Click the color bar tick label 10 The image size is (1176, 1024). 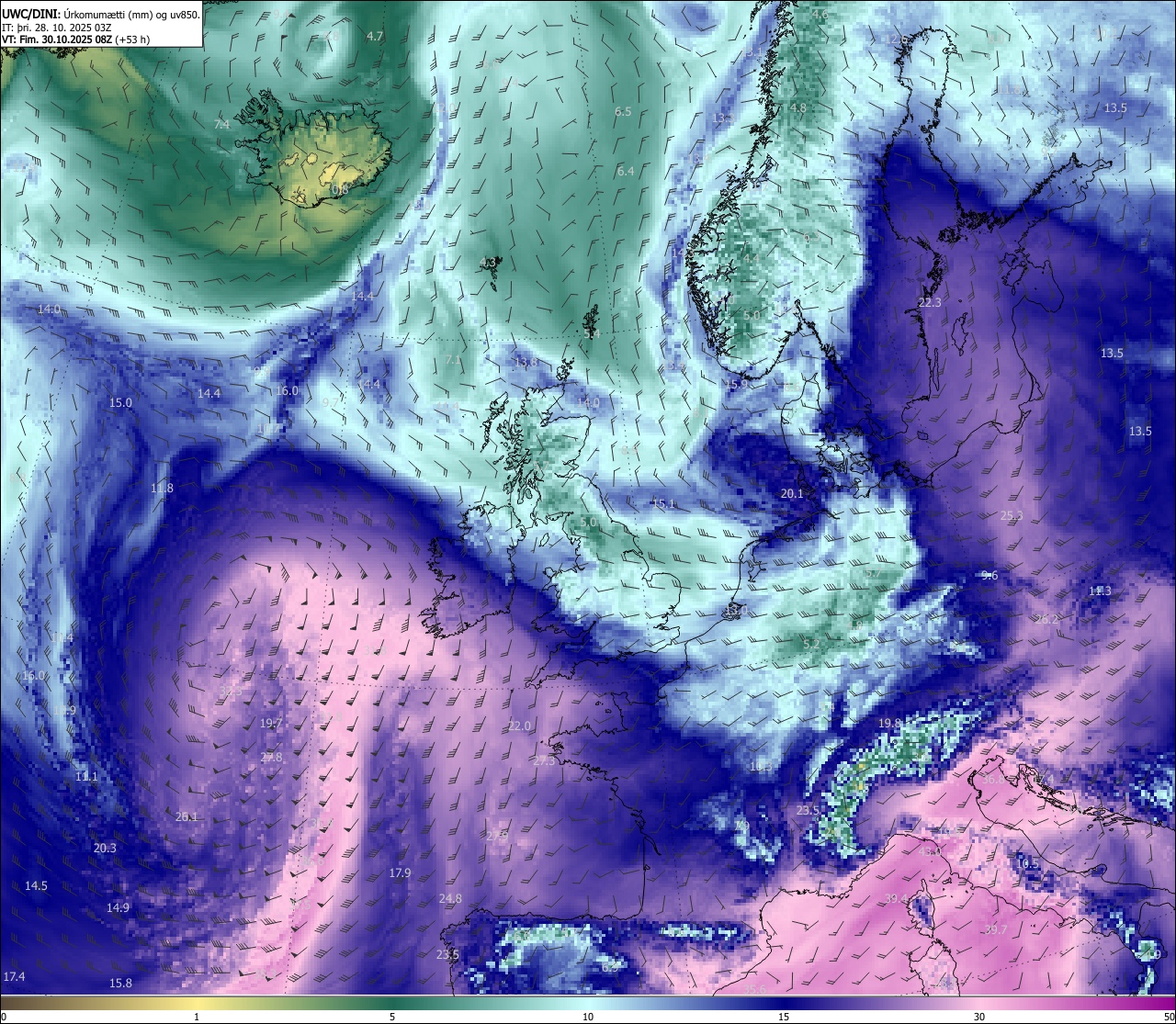pyautogui.click(x=588, y=1017)
